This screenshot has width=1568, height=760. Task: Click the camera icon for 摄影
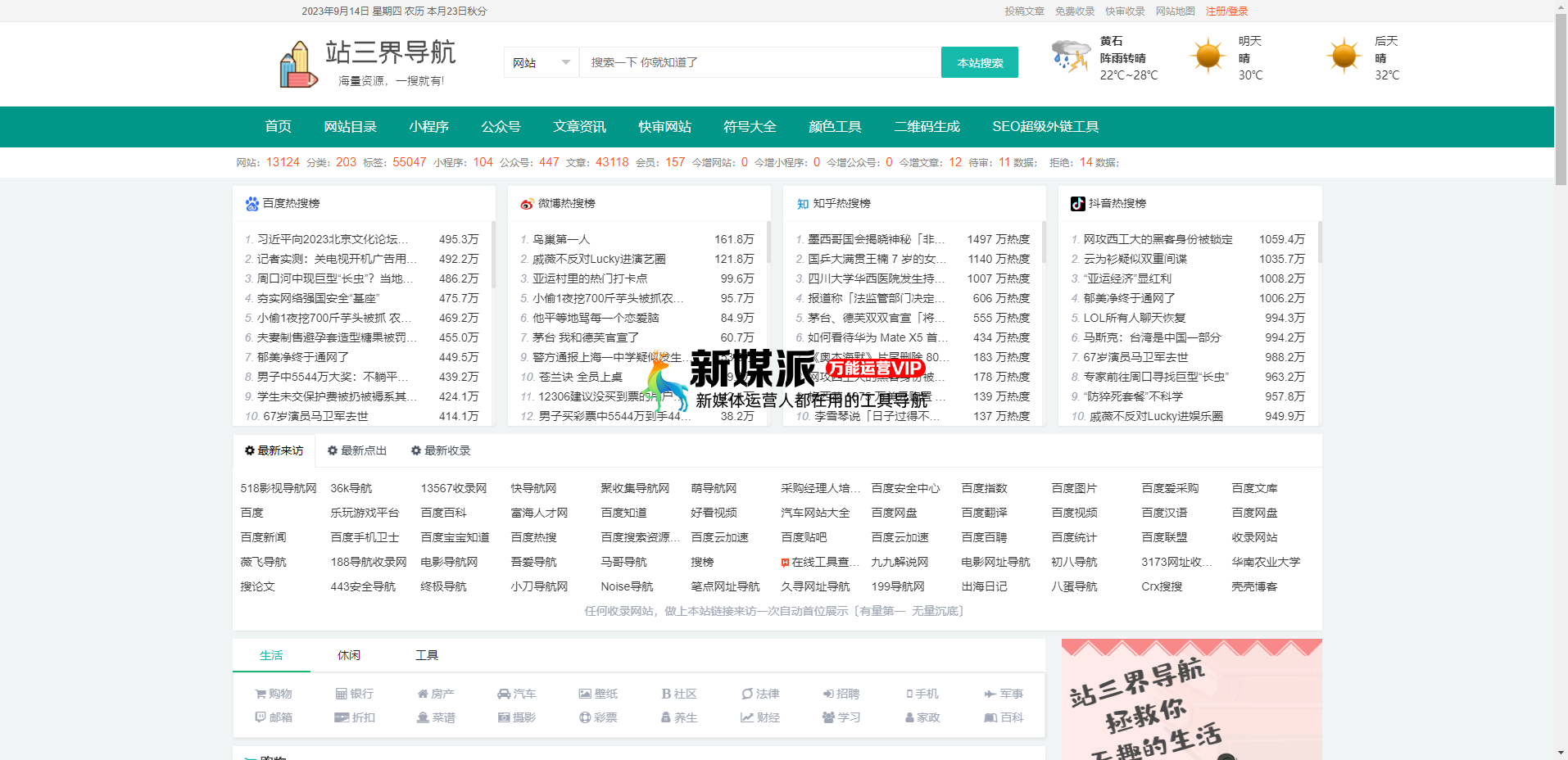coord(504,717)
